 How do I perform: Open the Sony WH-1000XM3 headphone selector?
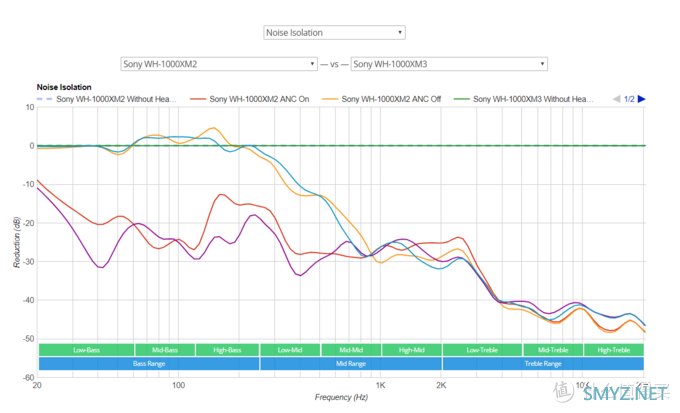pos(449,64)
